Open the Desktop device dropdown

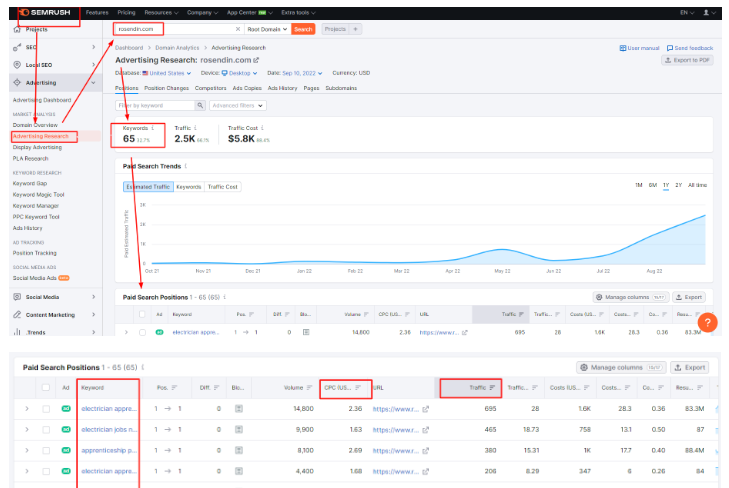pos(239,73)
